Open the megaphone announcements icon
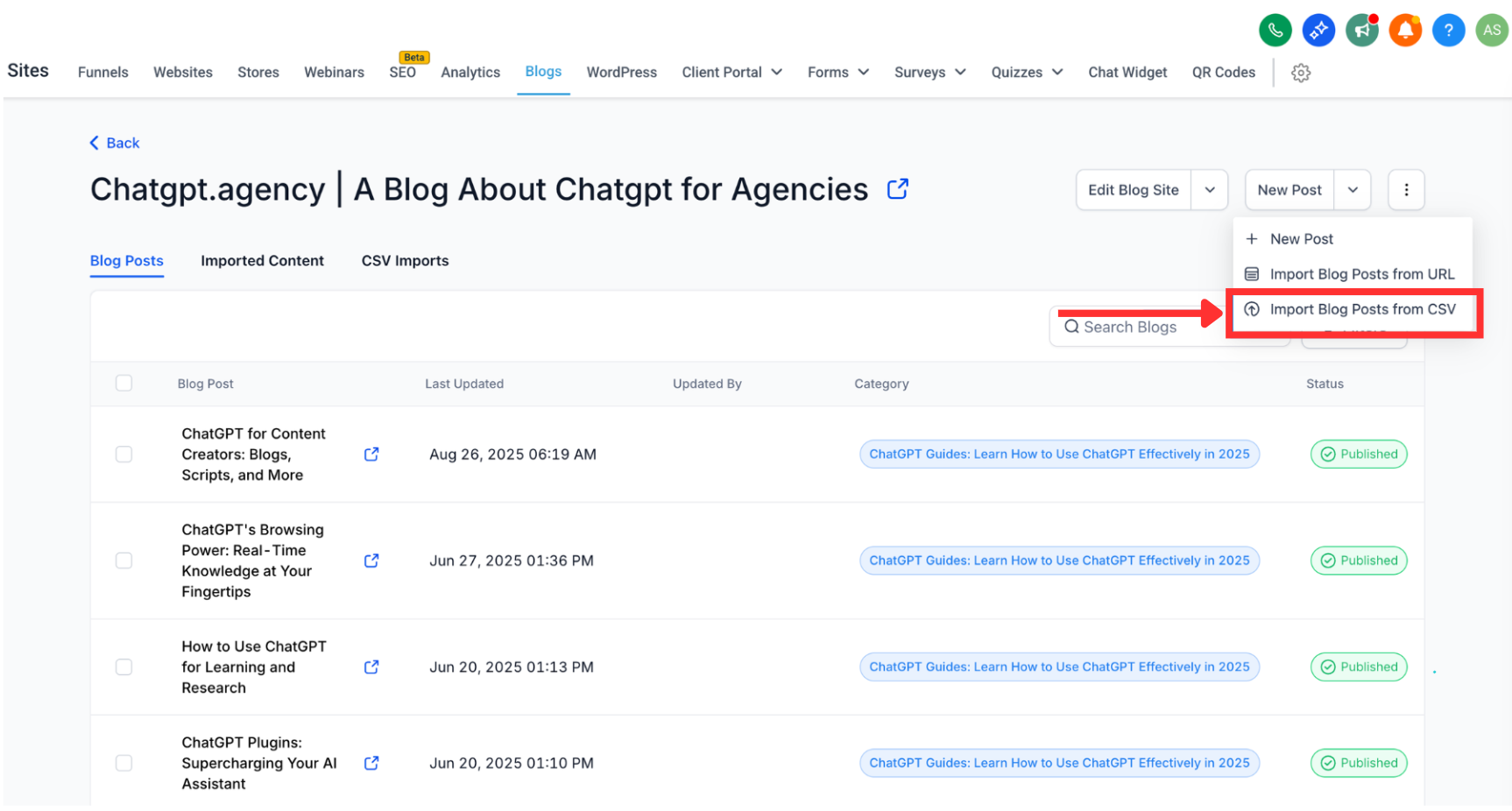The height and width of the screenshot is (811, 1512). (x=1362, y=31)
